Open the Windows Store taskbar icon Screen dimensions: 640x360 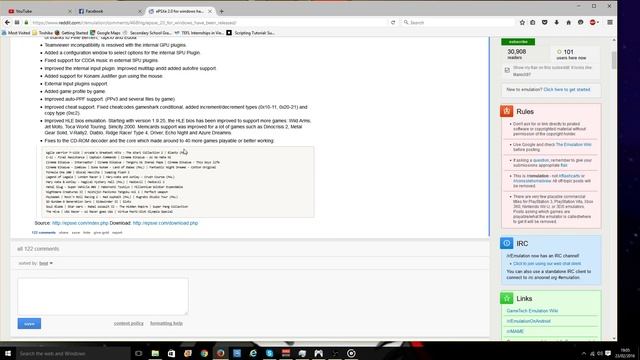pos(171,353)
